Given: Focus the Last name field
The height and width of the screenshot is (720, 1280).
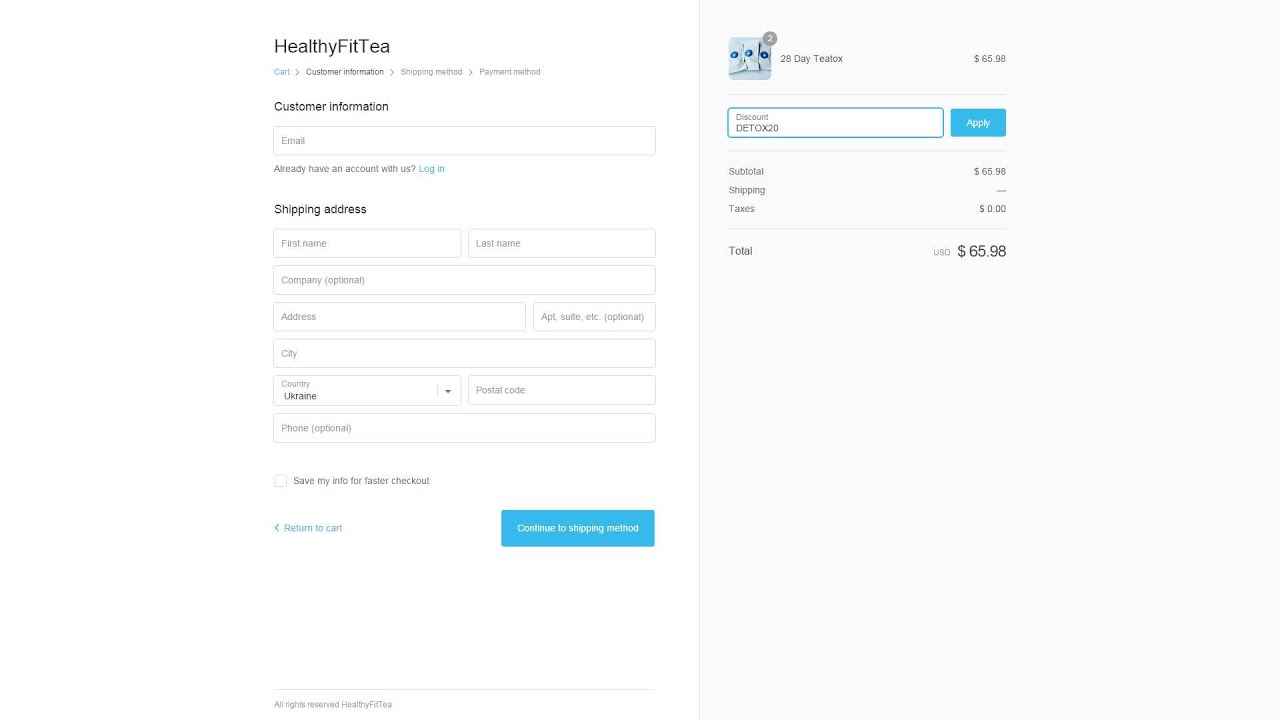Looking at the screenshot, I should [x=561, y=244].
